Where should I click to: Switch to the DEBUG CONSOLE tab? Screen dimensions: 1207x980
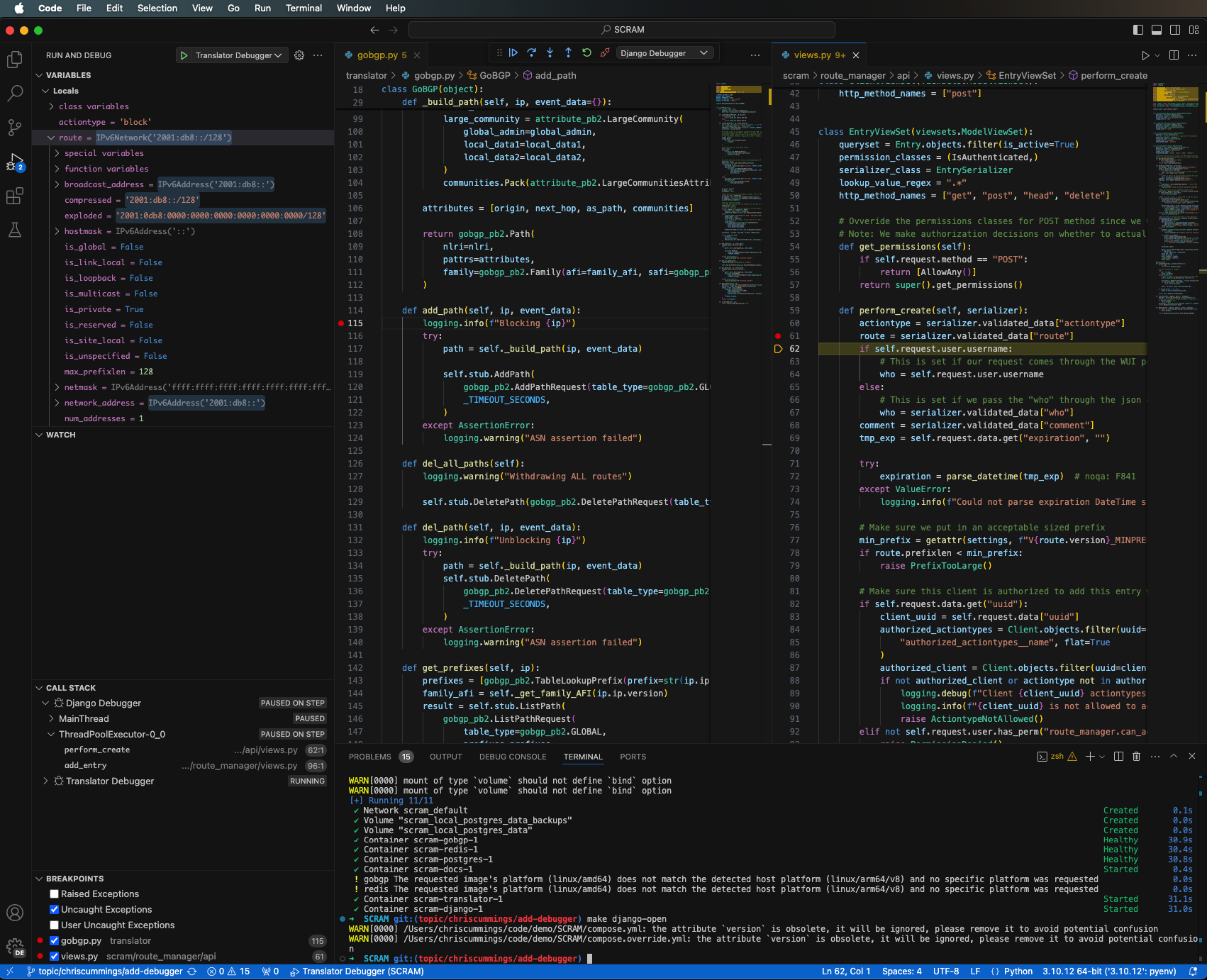513,757
